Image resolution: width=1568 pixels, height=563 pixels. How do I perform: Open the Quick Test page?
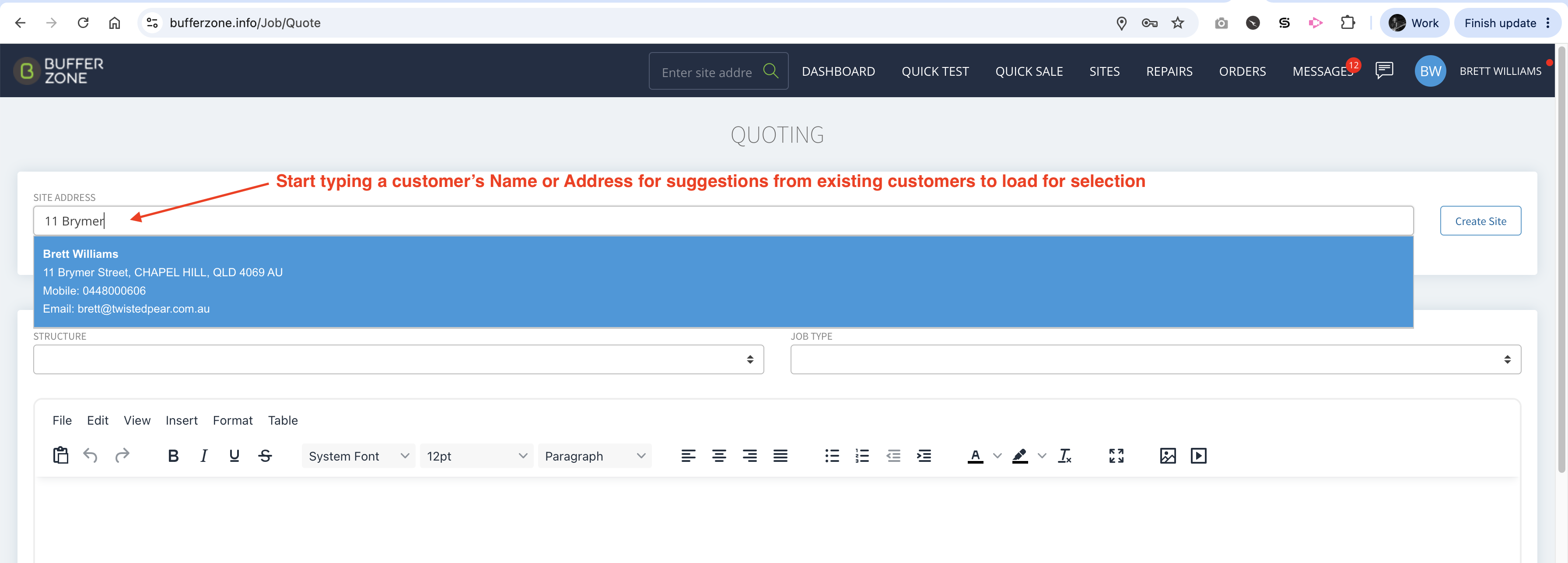[935, 71]
